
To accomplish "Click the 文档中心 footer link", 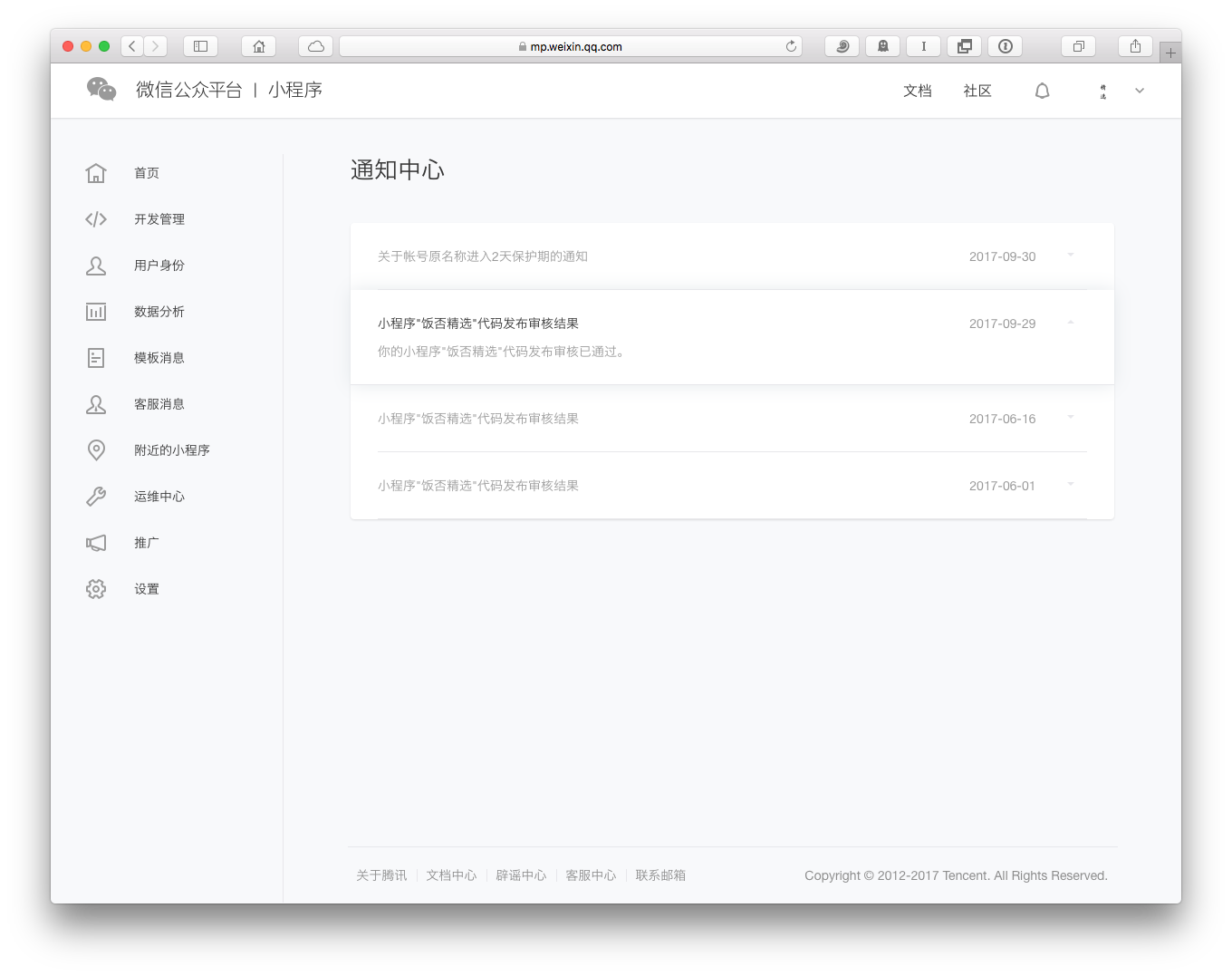I will point(451,875).
